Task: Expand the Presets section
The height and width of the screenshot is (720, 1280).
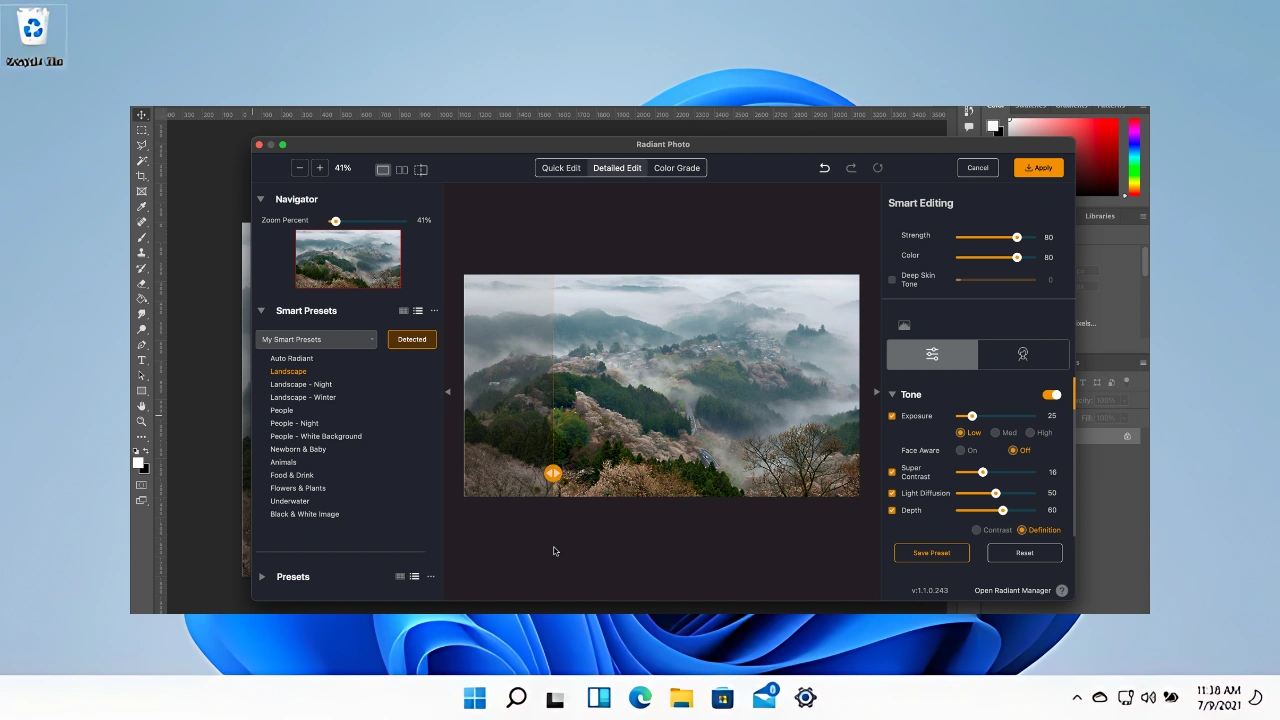Action: [262, 577]
